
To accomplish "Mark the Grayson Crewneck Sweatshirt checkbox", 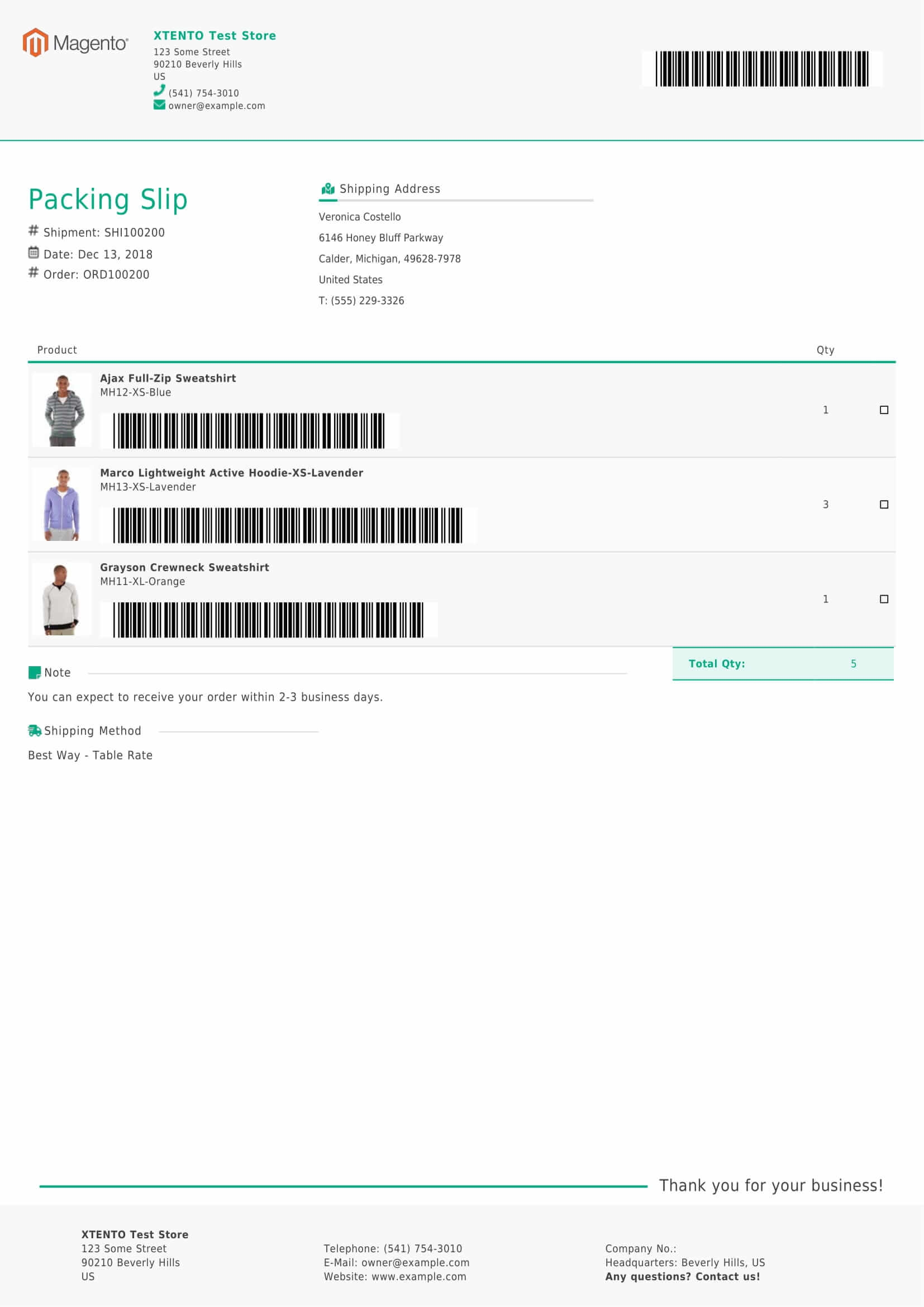I will click(x=884, y=599).
